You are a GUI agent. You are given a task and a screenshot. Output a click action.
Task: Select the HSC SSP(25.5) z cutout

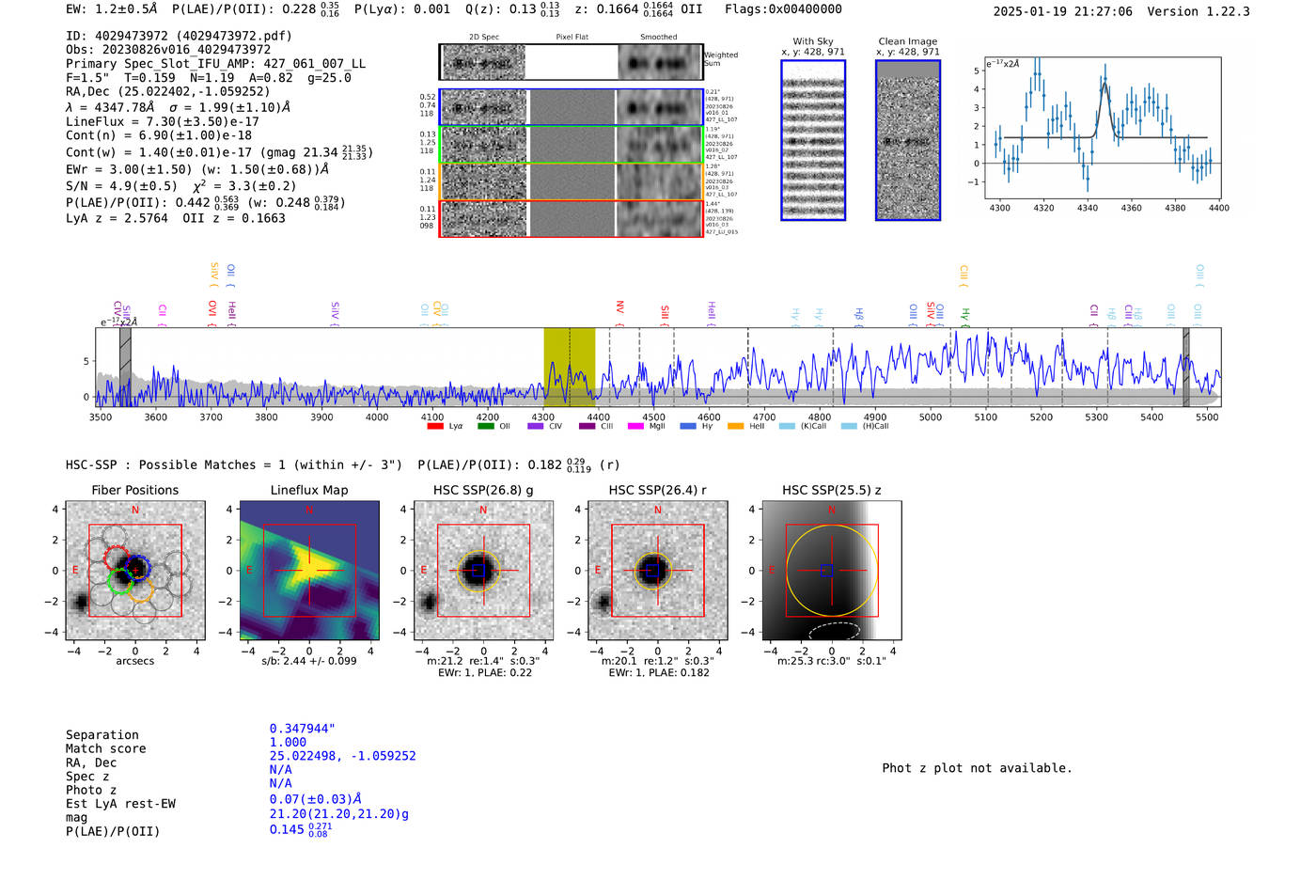coord(831,571)
